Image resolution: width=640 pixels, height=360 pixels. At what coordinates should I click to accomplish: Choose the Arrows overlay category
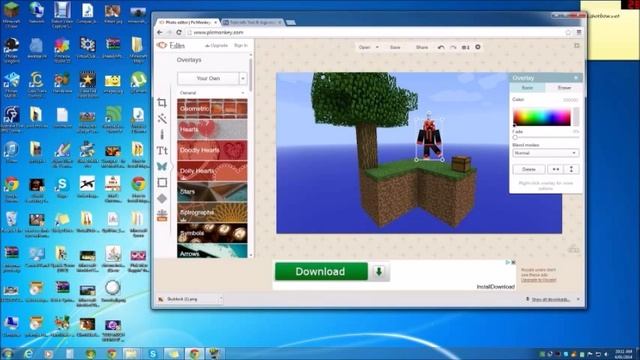[212, 251]
